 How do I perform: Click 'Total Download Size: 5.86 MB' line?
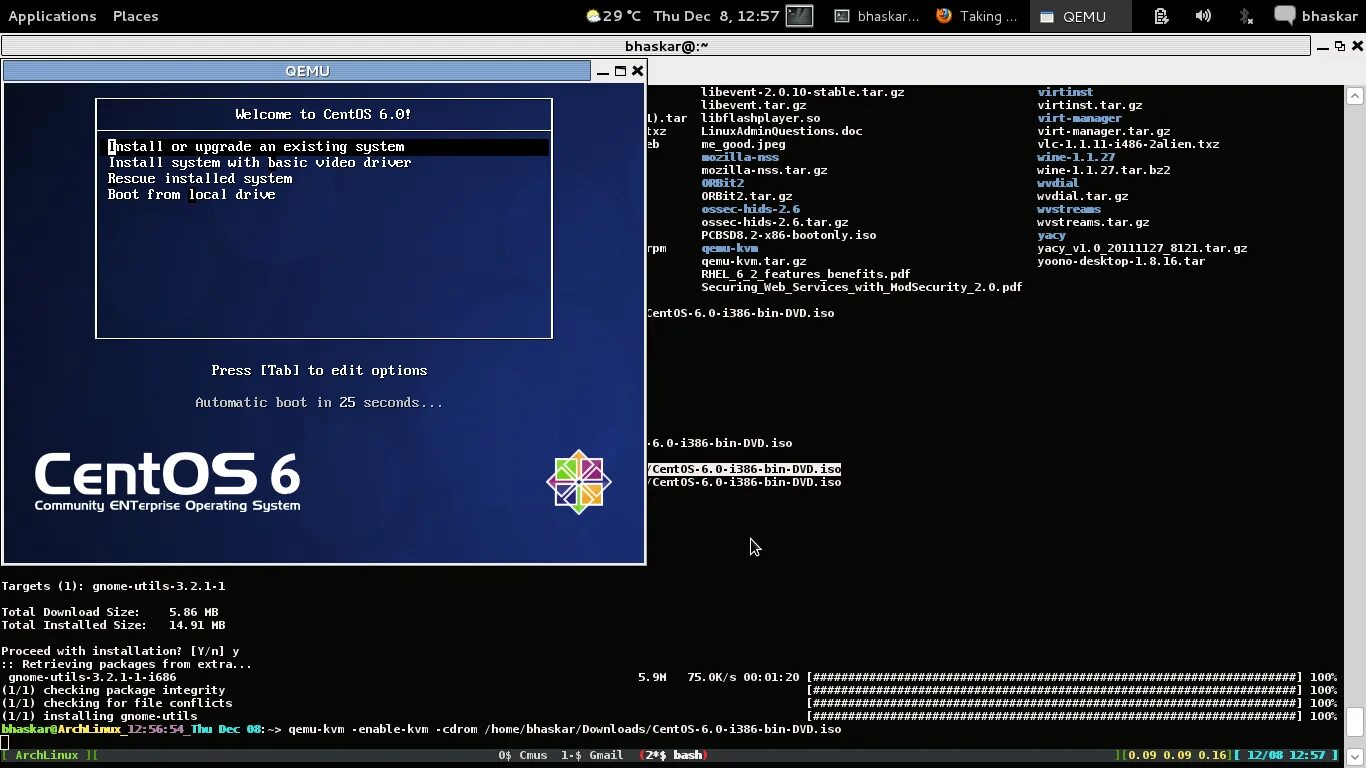coord(110,612)
